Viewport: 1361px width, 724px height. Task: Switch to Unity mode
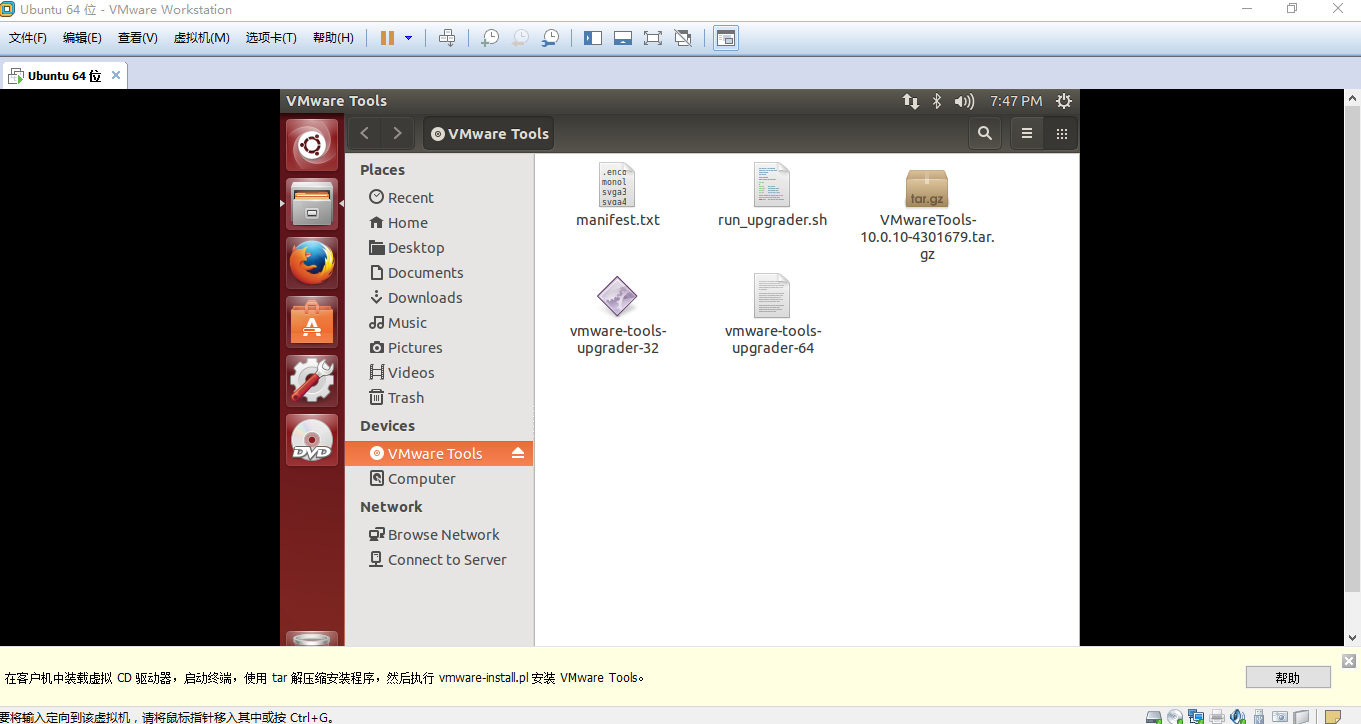pos(683,38)
